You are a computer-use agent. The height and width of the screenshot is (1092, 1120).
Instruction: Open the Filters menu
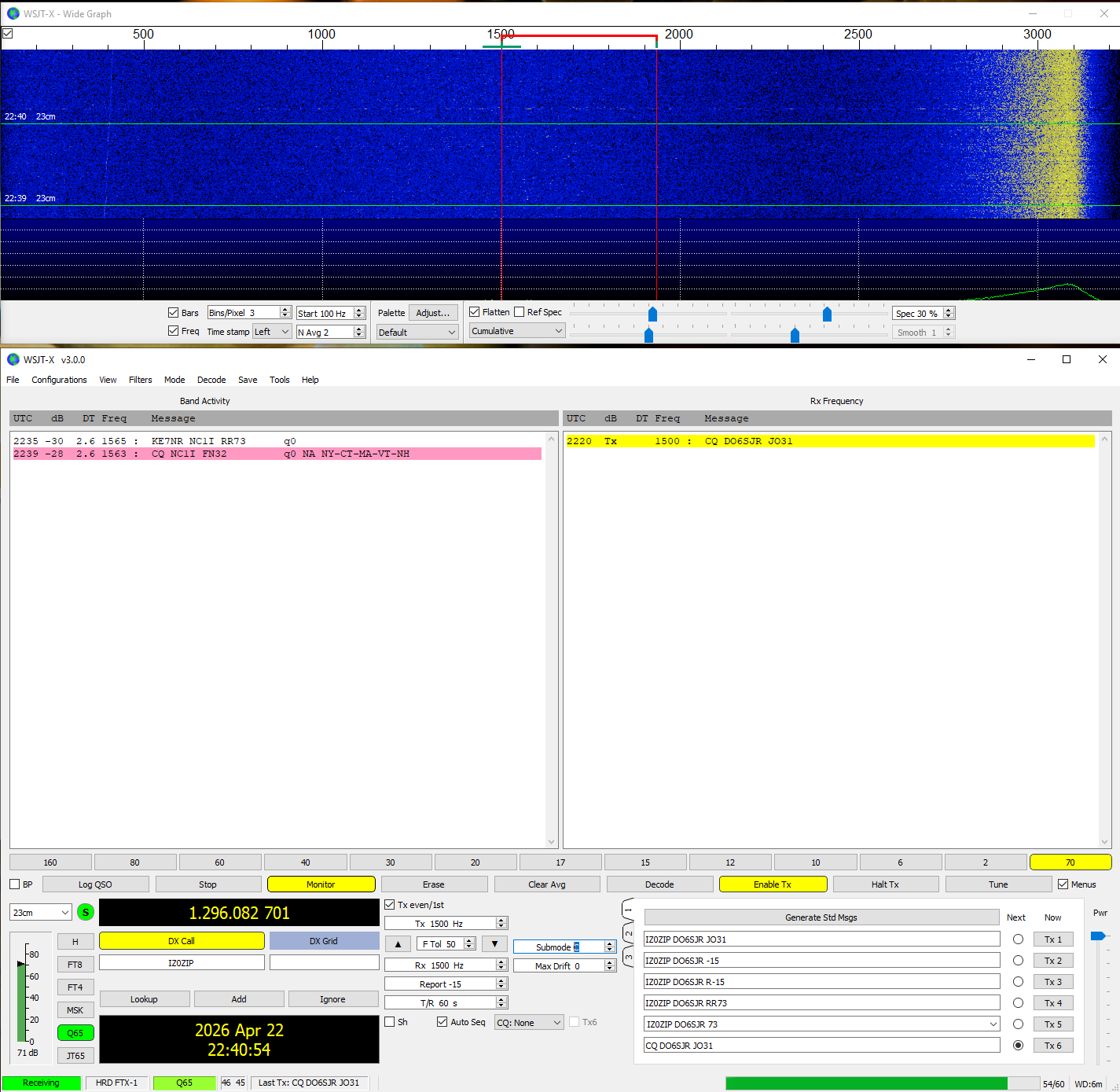[x=141, y=380]
